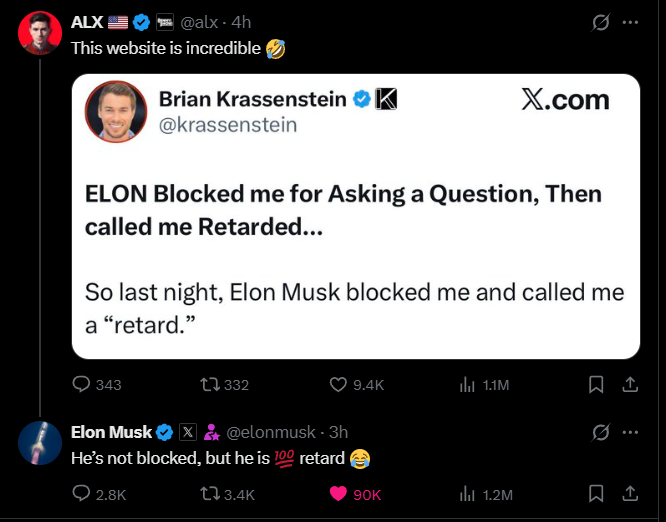Open Brian Krassenstein's quoted post image
Viewport: 666px width, 522px height.
[x=356, y=216]
